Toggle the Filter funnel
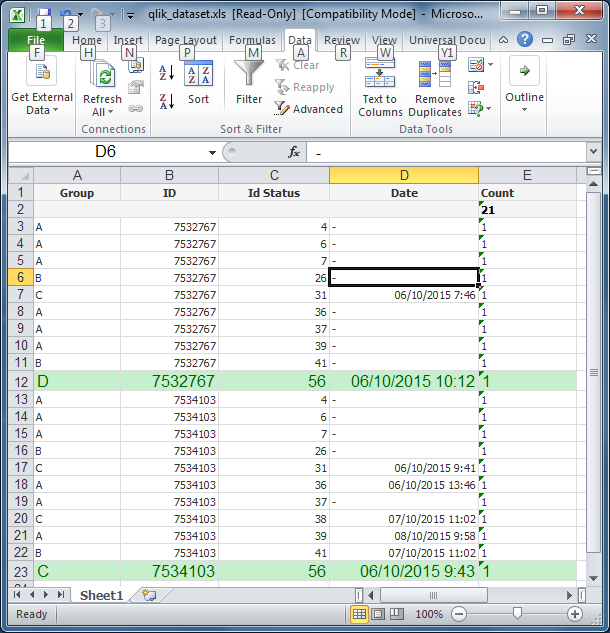The height and width of the screenshot is (633, 610). pyautogui.click(x=249, y=83)
